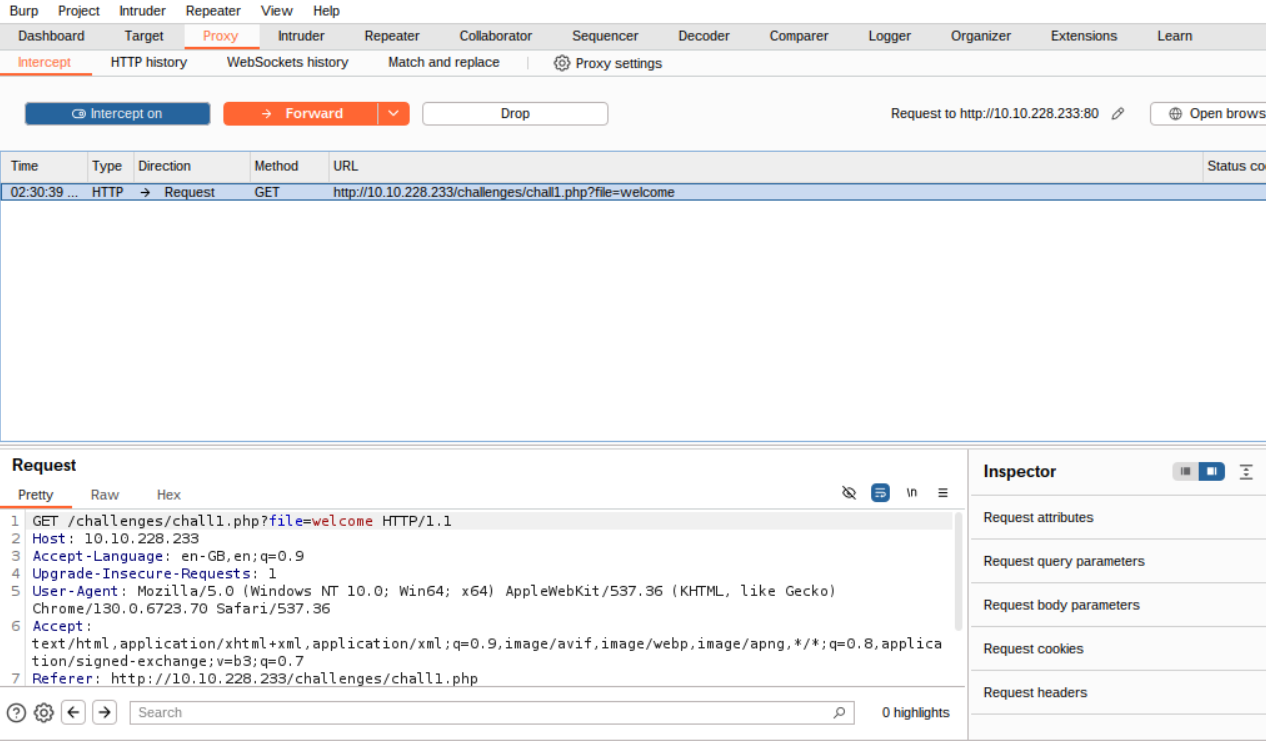The image size is (1266, 741).
Task: Sort table by Time column header
Action: tap(44, 166)
